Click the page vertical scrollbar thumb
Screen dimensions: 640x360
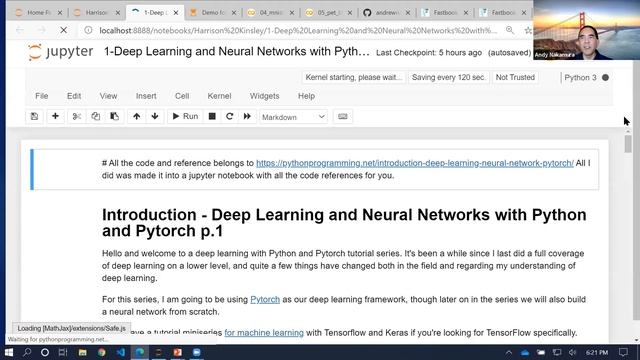(x=628, y=144)
